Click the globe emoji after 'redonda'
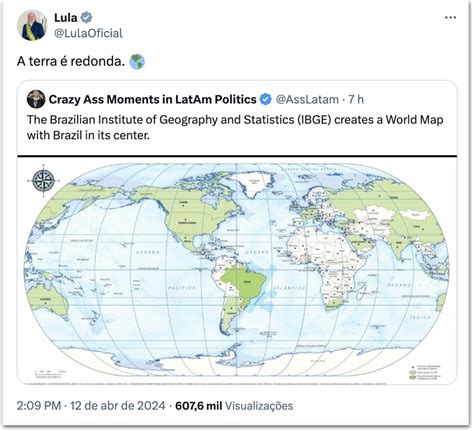474x431 pixels. tap(137, 62)
